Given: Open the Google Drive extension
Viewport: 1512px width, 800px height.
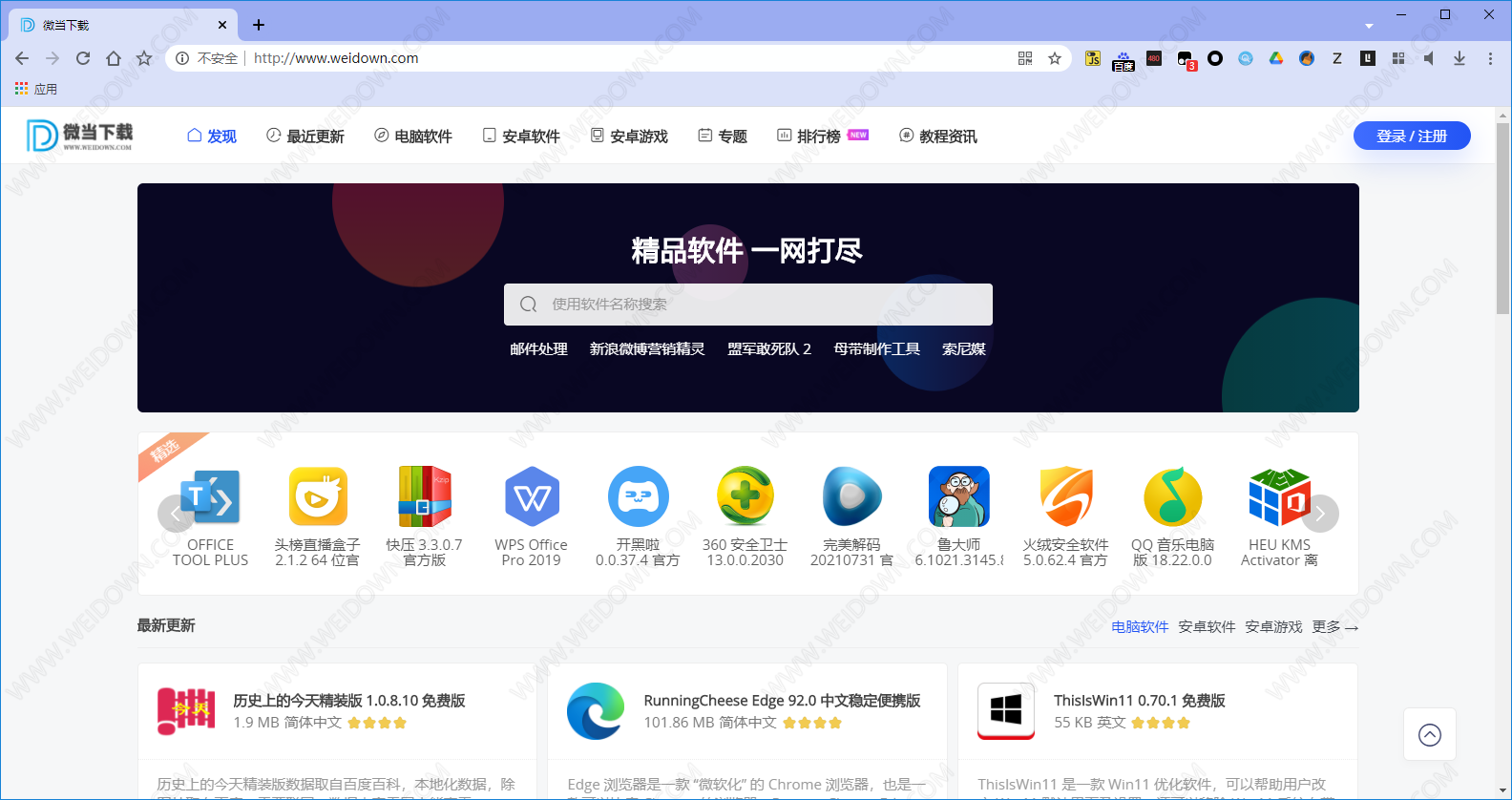Looking at the screenshot, I should (1276, 58).
